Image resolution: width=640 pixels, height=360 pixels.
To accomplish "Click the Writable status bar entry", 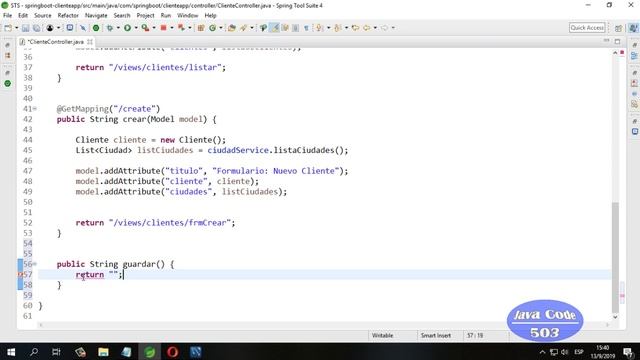I will 382,336.
